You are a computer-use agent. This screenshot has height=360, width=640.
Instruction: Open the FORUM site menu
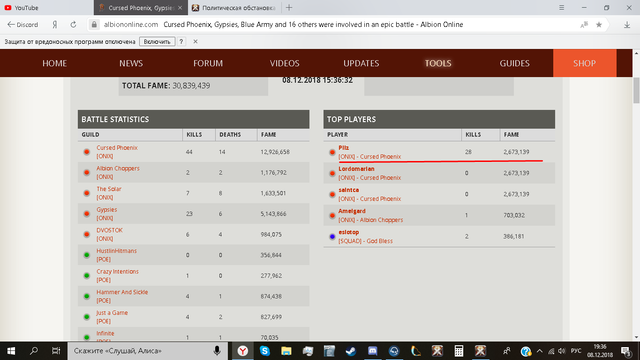208,63
